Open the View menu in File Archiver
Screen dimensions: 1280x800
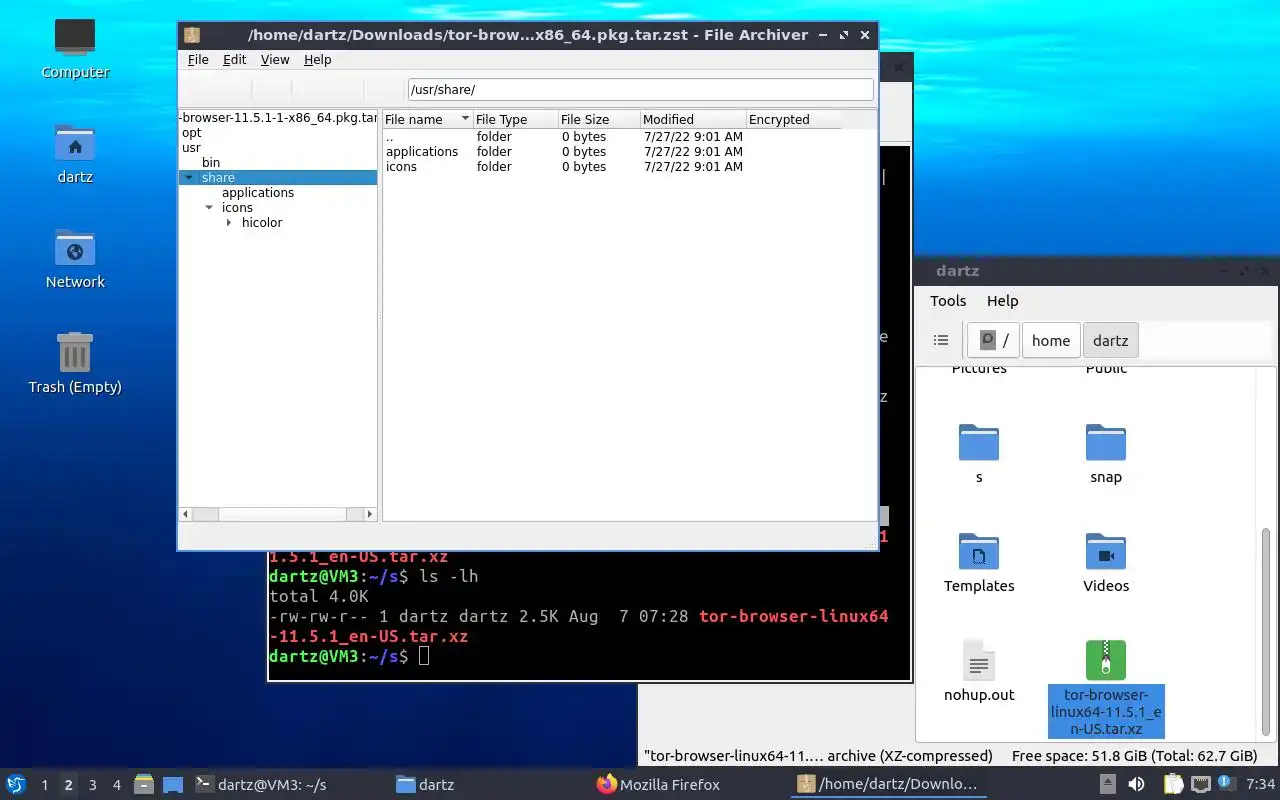point(275,60)
